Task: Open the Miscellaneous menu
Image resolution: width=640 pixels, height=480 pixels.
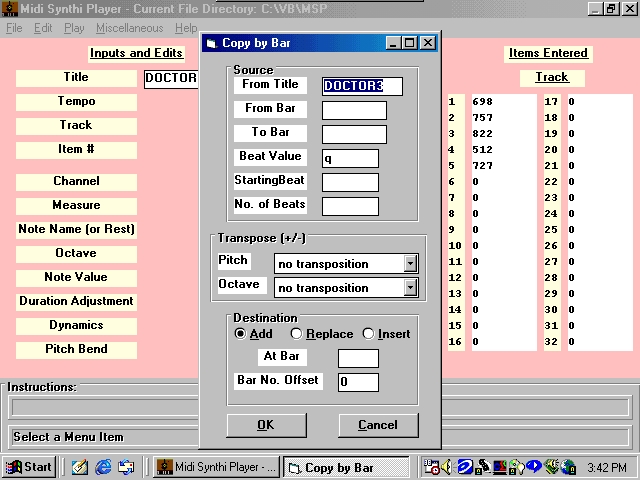Action: pyautogui.click(x=129, y=28)
